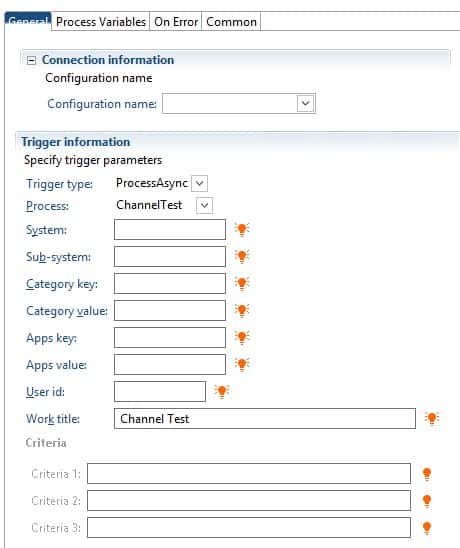
Task: Click the lightbulb icon beside Criteria 3
Action: coord(427,528)
